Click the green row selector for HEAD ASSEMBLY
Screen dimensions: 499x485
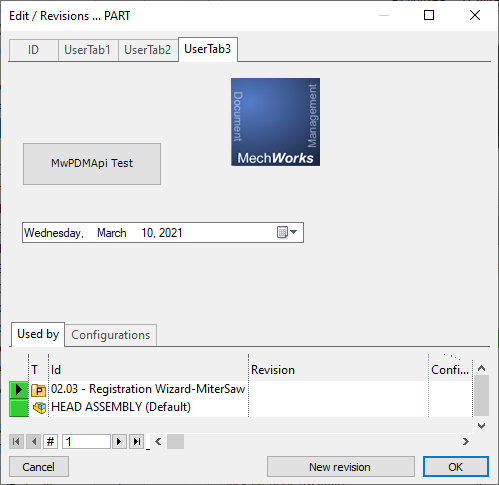[x=19, y=408]
